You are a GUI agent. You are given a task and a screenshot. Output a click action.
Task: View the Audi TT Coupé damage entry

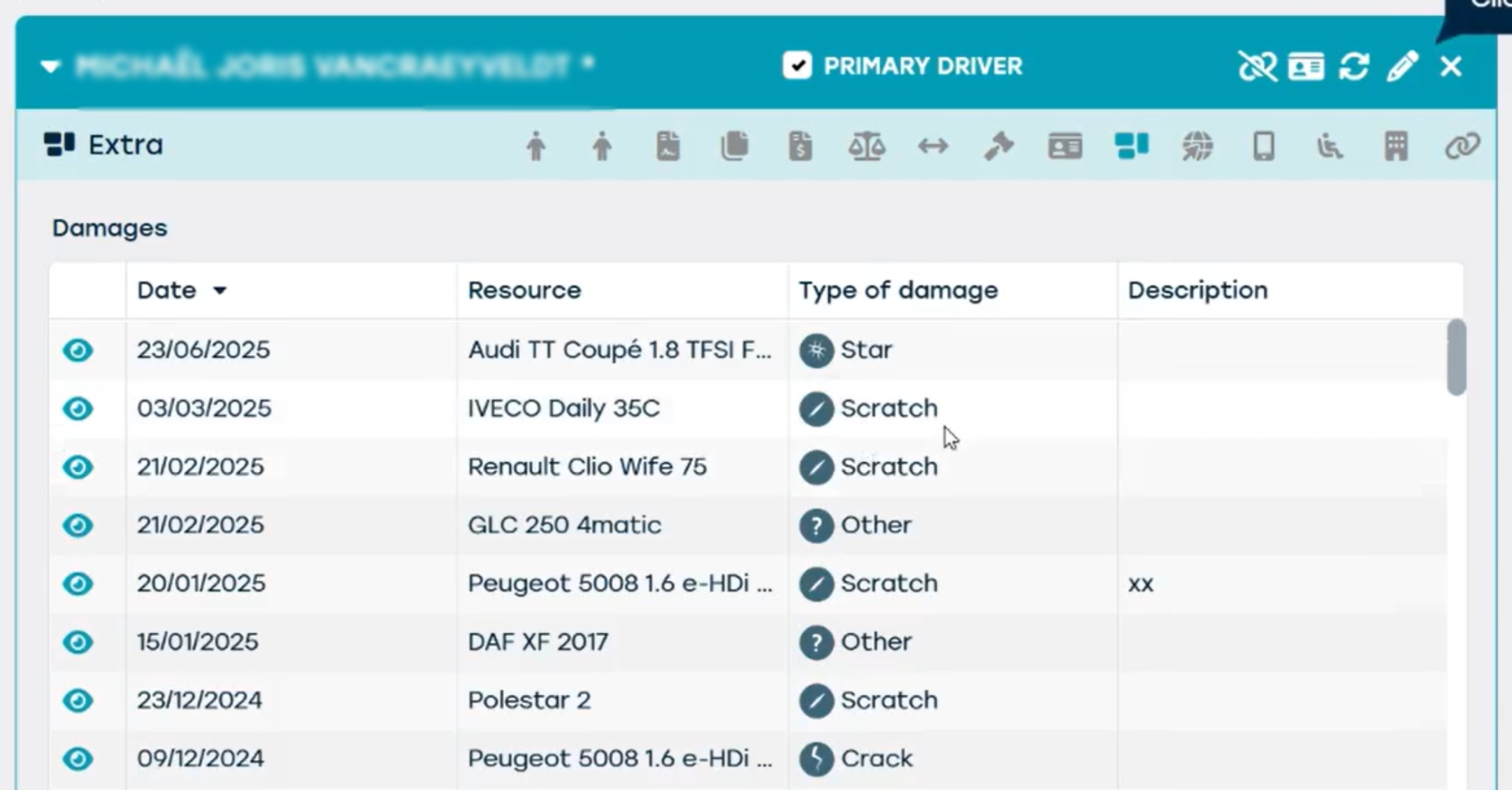tap(78, 350)
